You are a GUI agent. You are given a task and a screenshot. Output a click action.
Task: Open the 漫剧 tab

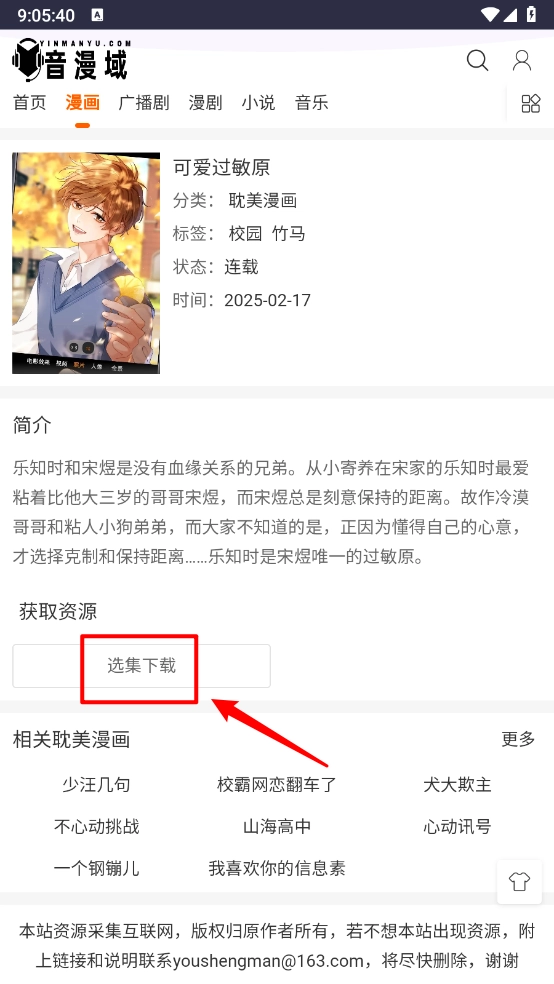pyautogui.click(x=205, y=102)
